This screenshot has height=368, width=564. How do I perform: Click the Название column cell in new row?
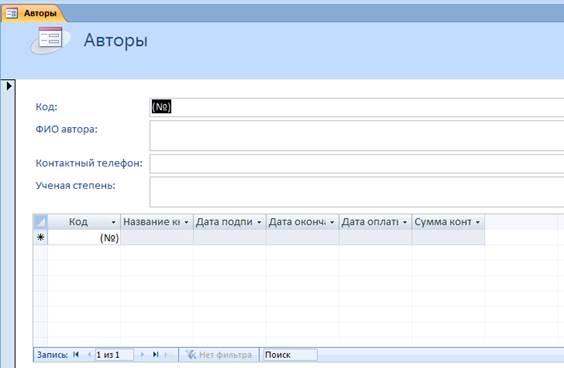[x=157, y=237]
